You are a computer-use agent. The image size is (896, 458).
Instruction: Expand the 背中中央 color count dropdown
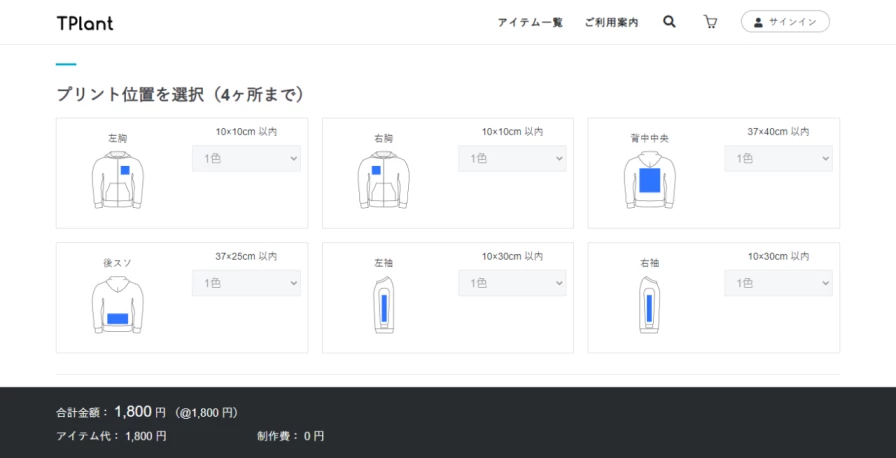pyautogui.click(x=778, y=158)
